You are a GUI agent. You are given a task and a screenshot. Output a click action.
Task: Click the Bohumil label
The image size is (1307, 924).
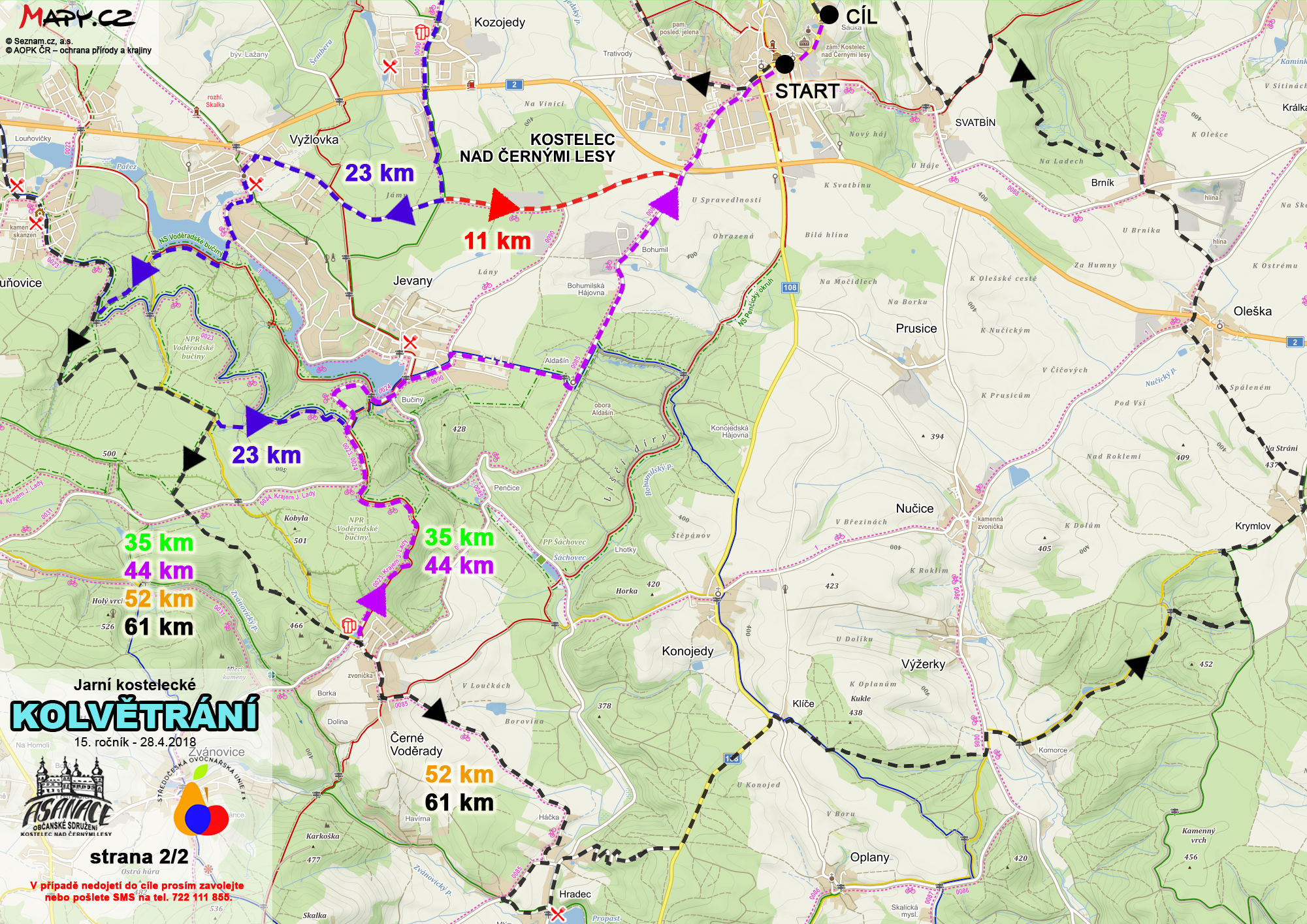pyautogui.click(x=654, y=249)
